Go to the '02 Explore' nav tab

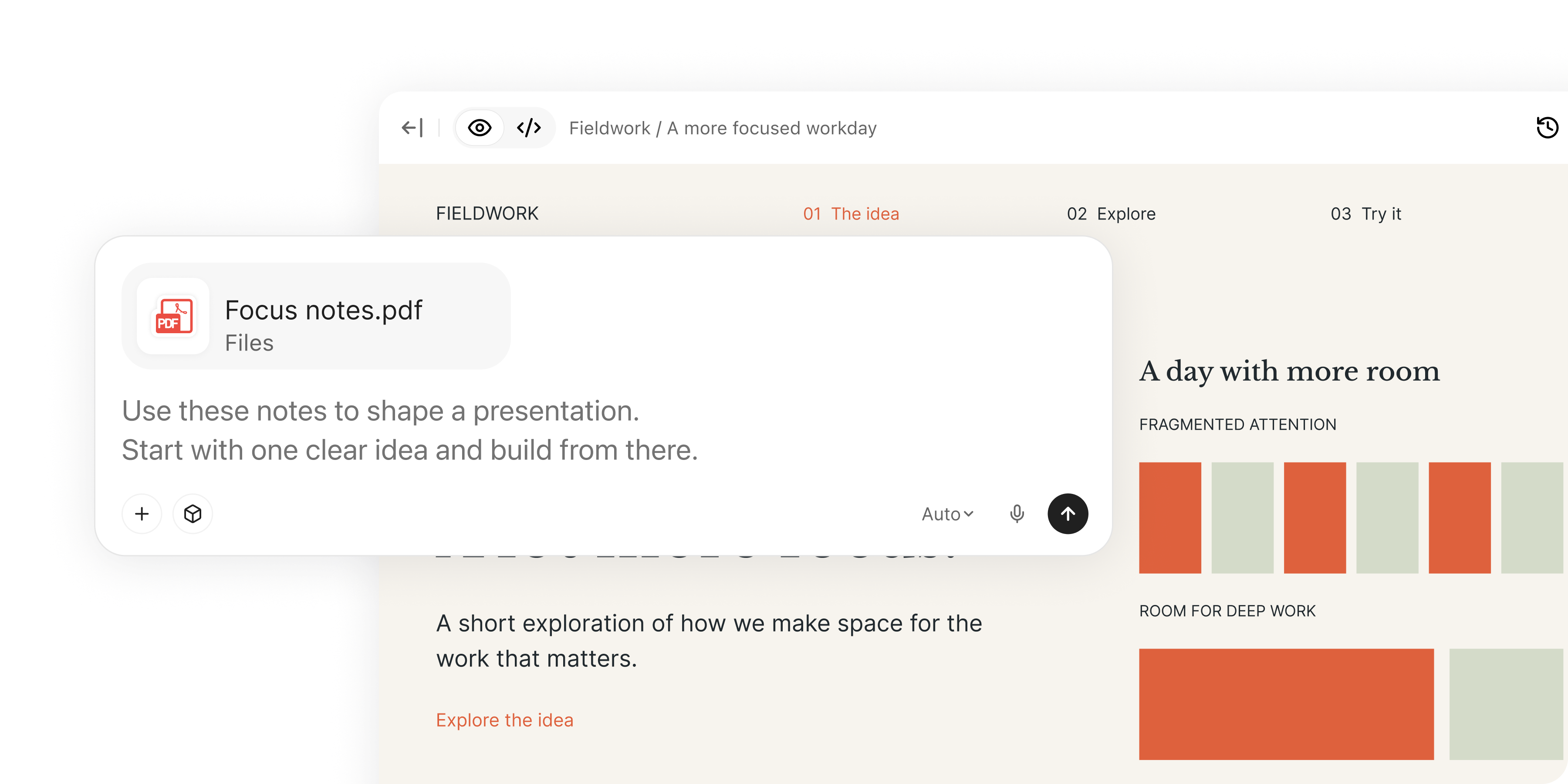(1111, 214)
